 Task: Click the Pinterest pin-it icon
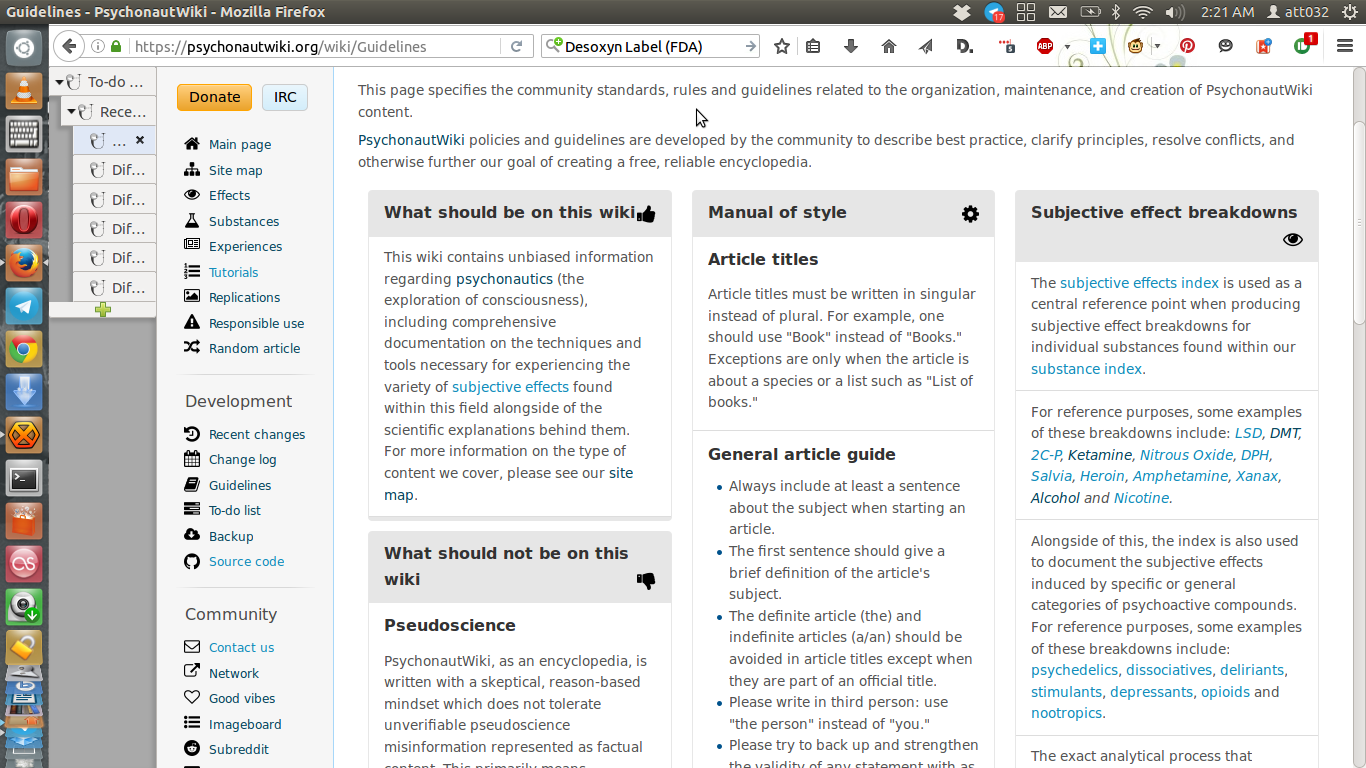(1187, 46)
